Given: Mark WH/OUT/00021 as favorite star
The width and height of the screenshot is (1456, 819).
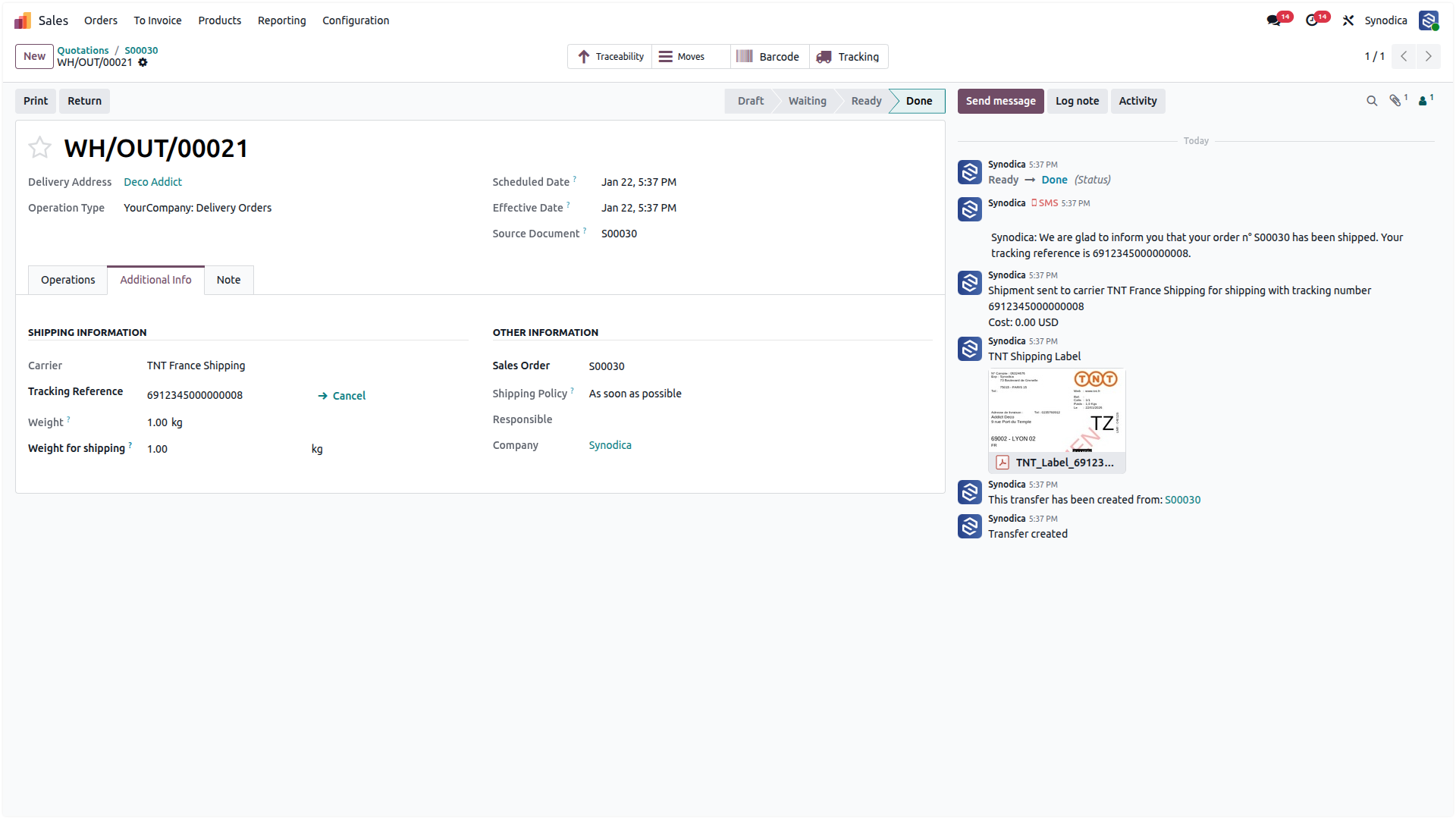Looking at the screenshot, I should point(39,147).
